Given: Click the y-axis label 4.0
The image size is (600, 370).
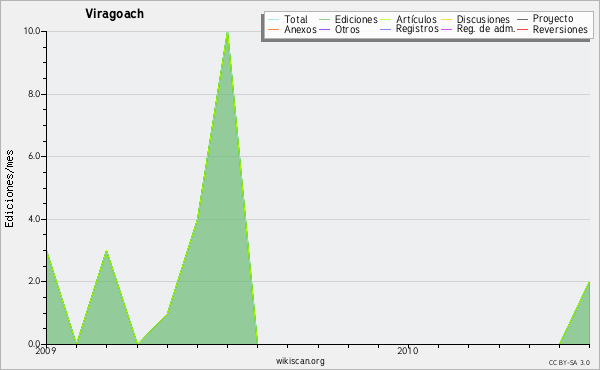Looking at the screenshot, I should pyautogui.click(x=34, y=219).
